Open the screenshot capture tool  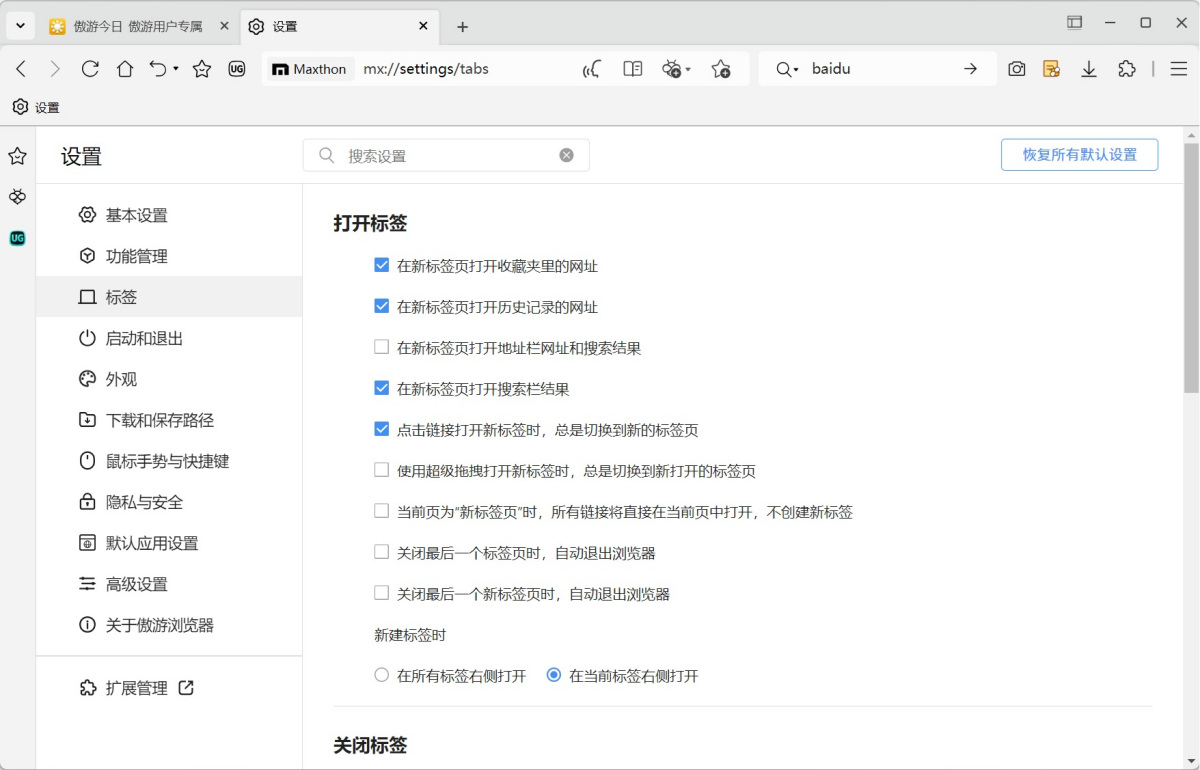pyautogui.click(x=1016, y=68)
